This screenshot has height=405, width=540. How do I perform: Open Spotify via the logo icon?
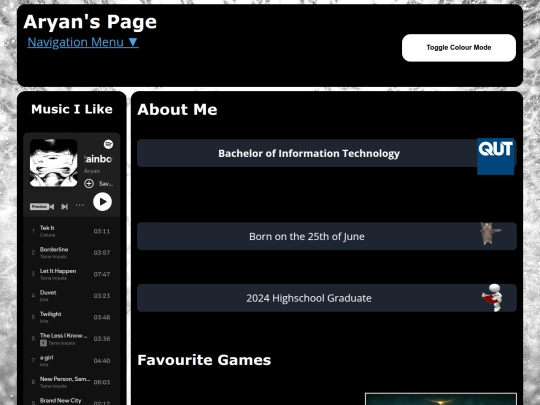[x=108, y=144]
